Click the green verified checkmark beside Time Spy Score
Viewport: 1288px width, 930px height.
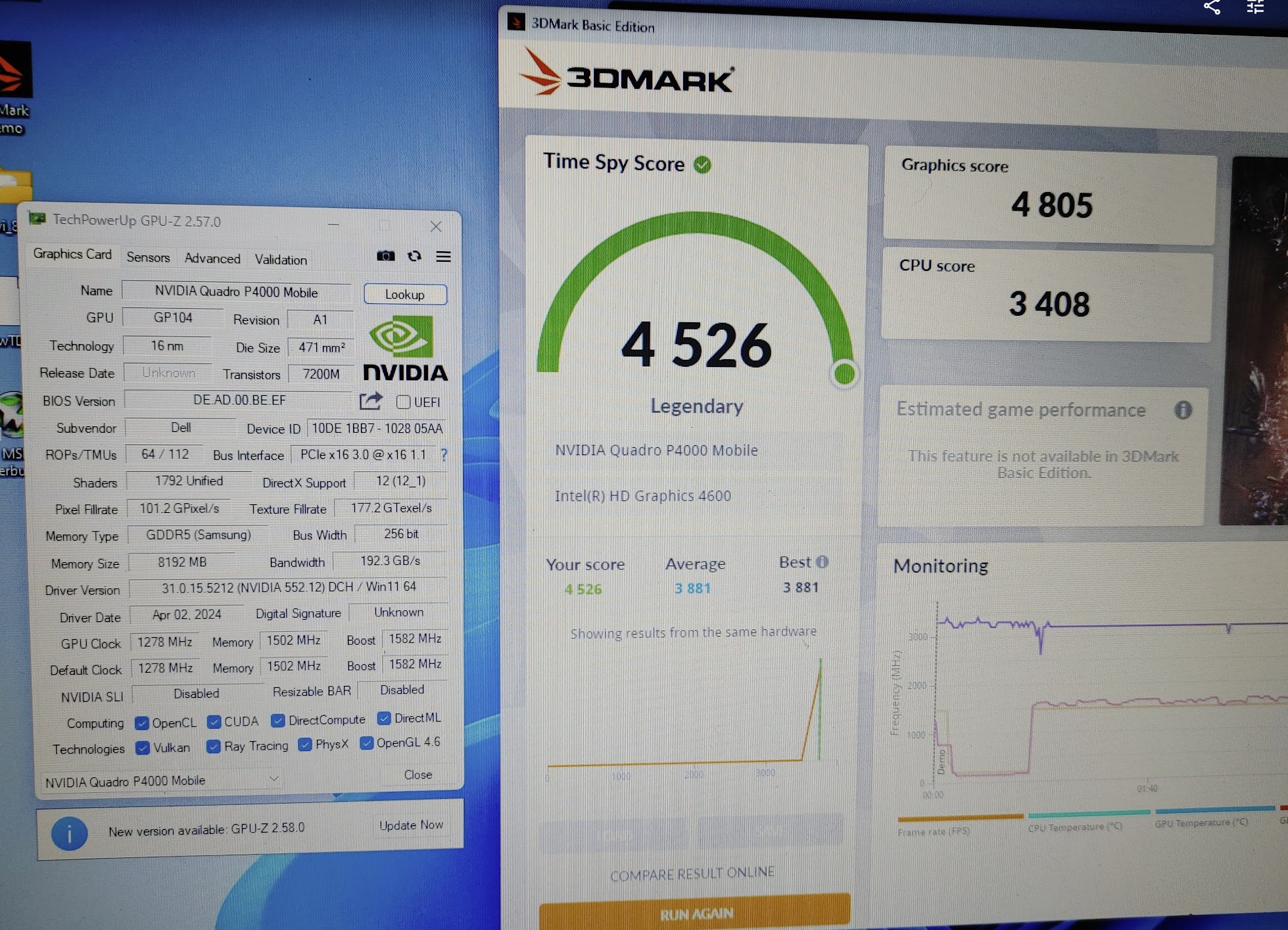pyautogui.click(x=702, y=164)
